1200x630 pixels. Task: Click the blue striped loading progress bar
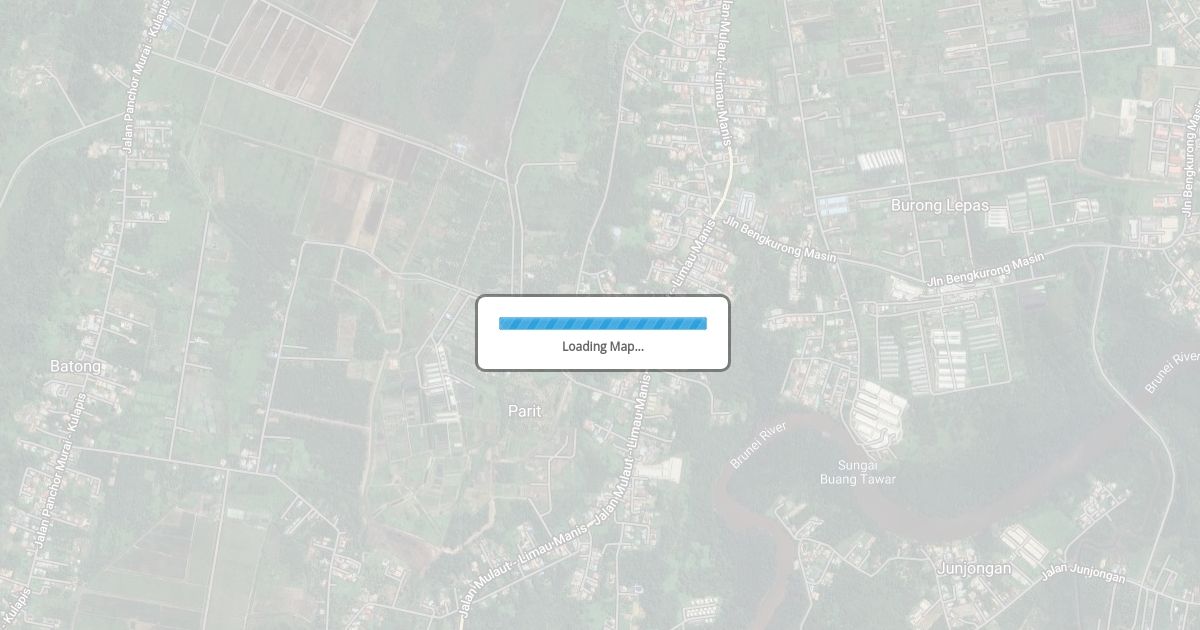click(603, 323)
